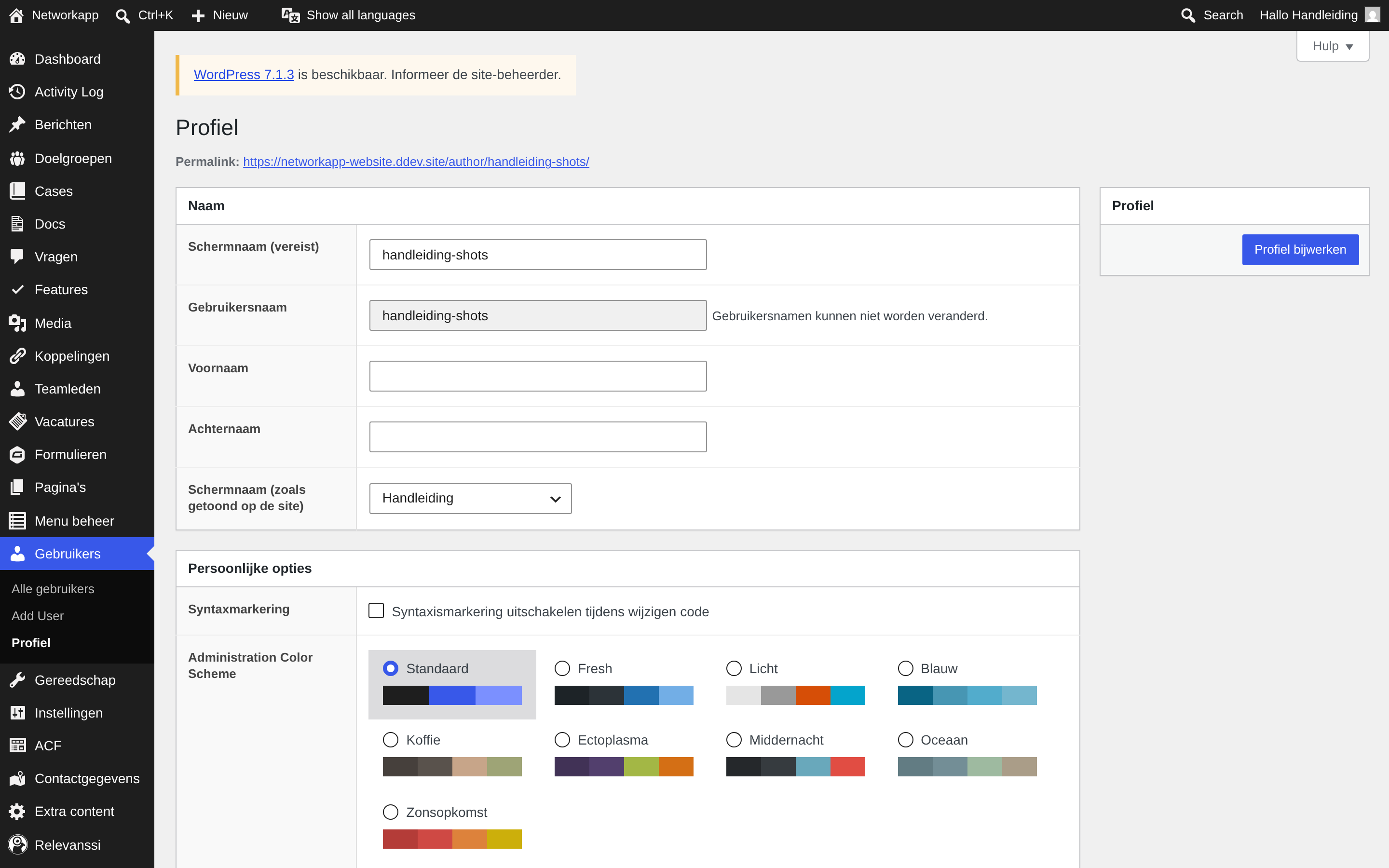
Task: Click the Vacatures tag icon
Action: click(17, 421)
